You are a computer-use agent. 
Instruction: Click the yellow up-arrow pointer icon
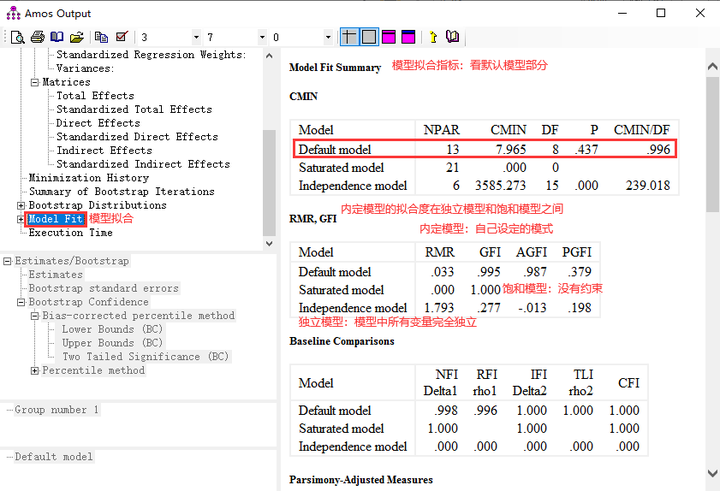(433, 37)
